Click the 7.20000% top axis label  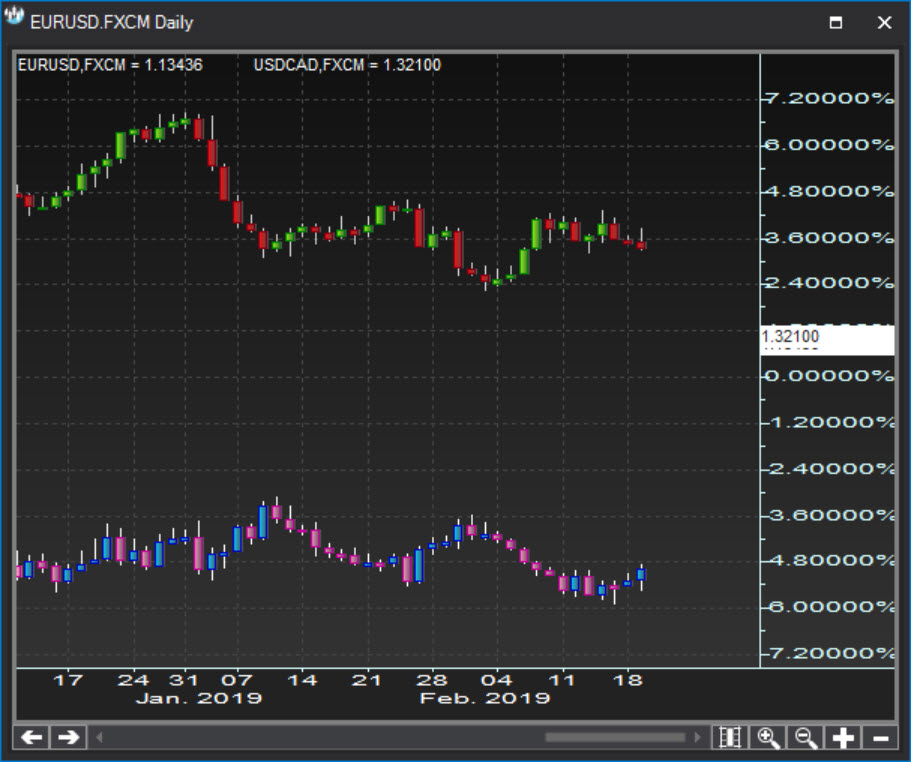click(830, 98)
